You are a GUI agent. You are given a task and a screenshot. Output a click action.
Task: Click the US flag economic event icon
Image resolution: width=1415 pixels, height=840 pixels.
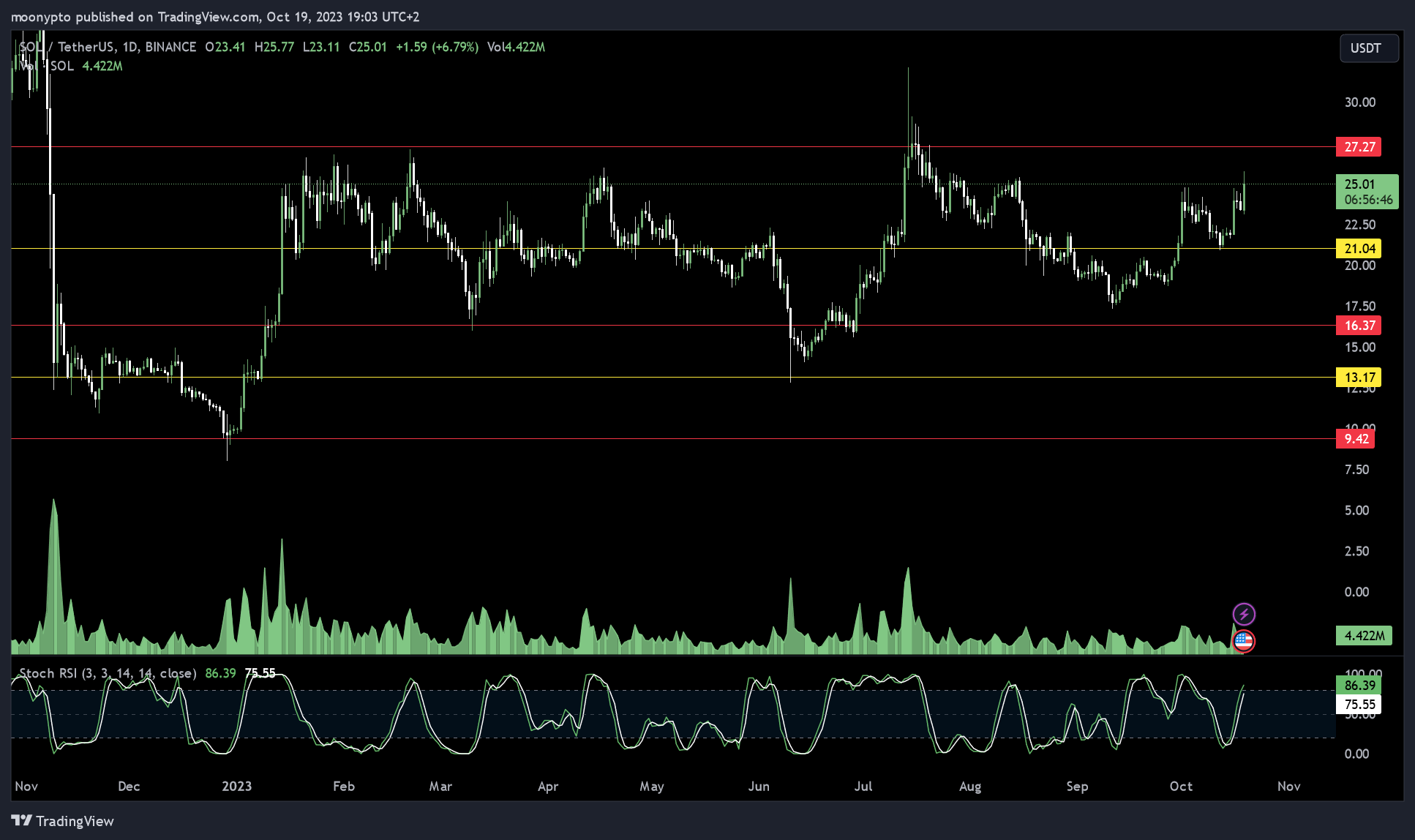tap(1244, 641)
